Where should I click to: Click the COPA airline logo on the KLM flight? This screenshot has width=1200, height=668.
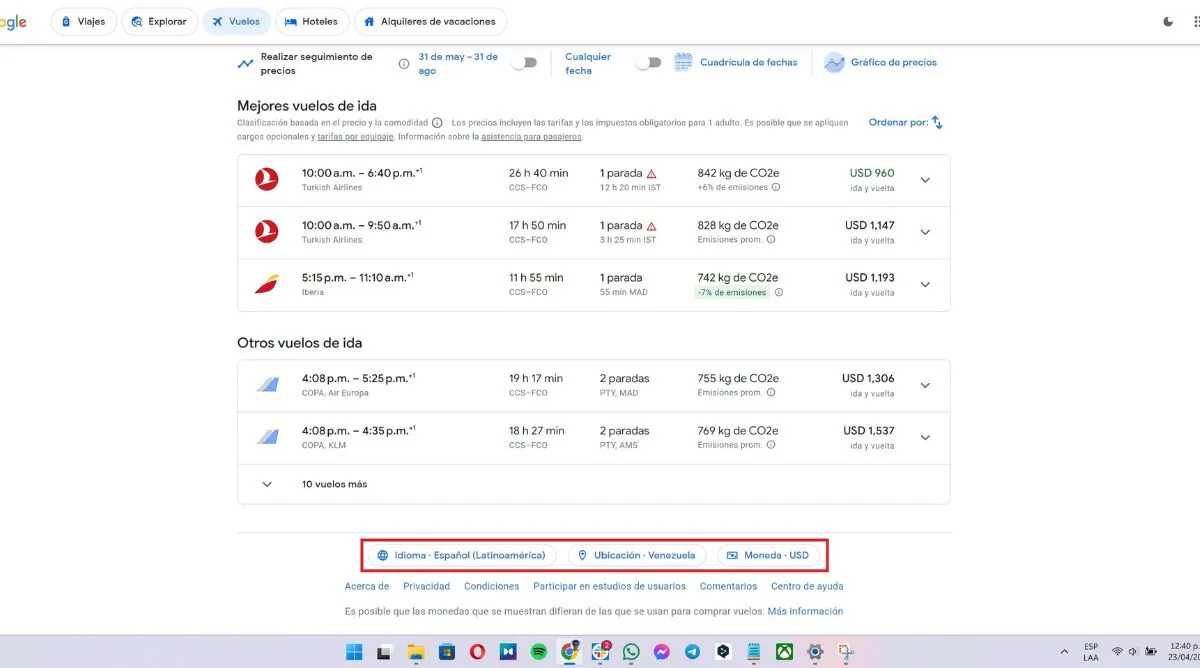266,437
